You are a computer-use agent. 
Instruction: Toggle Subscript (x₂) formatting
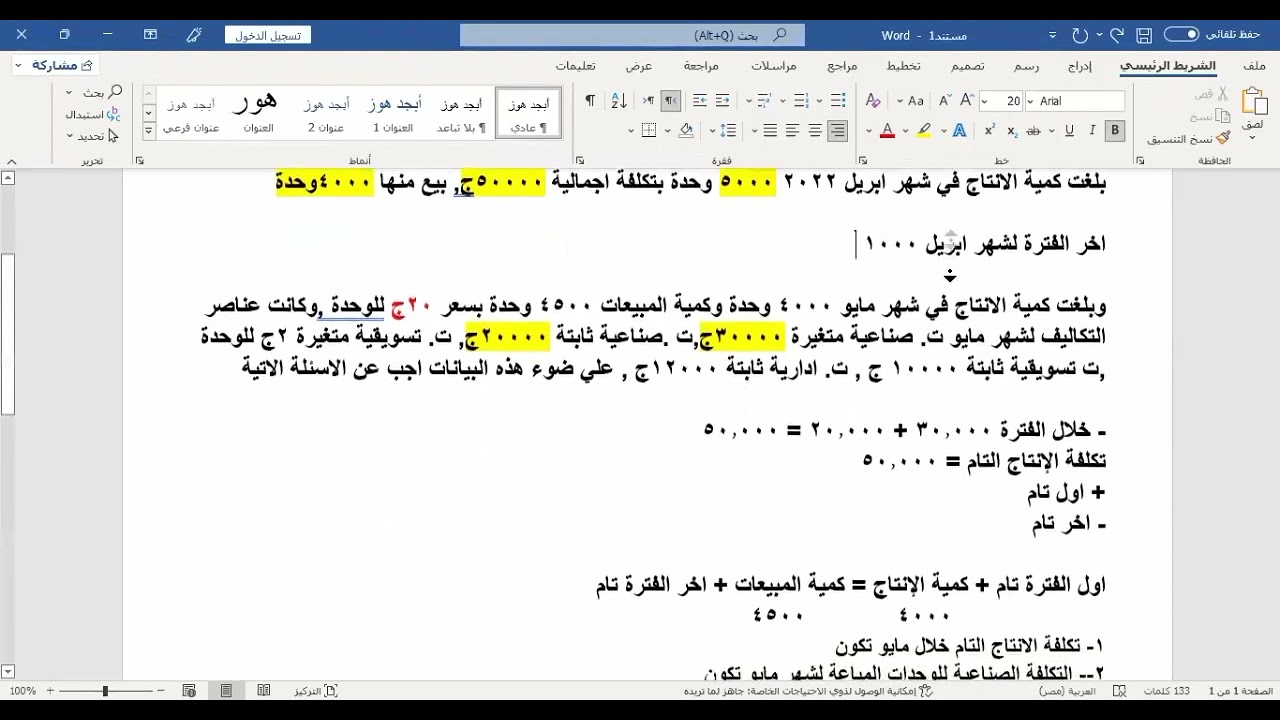pos(1012,130)
